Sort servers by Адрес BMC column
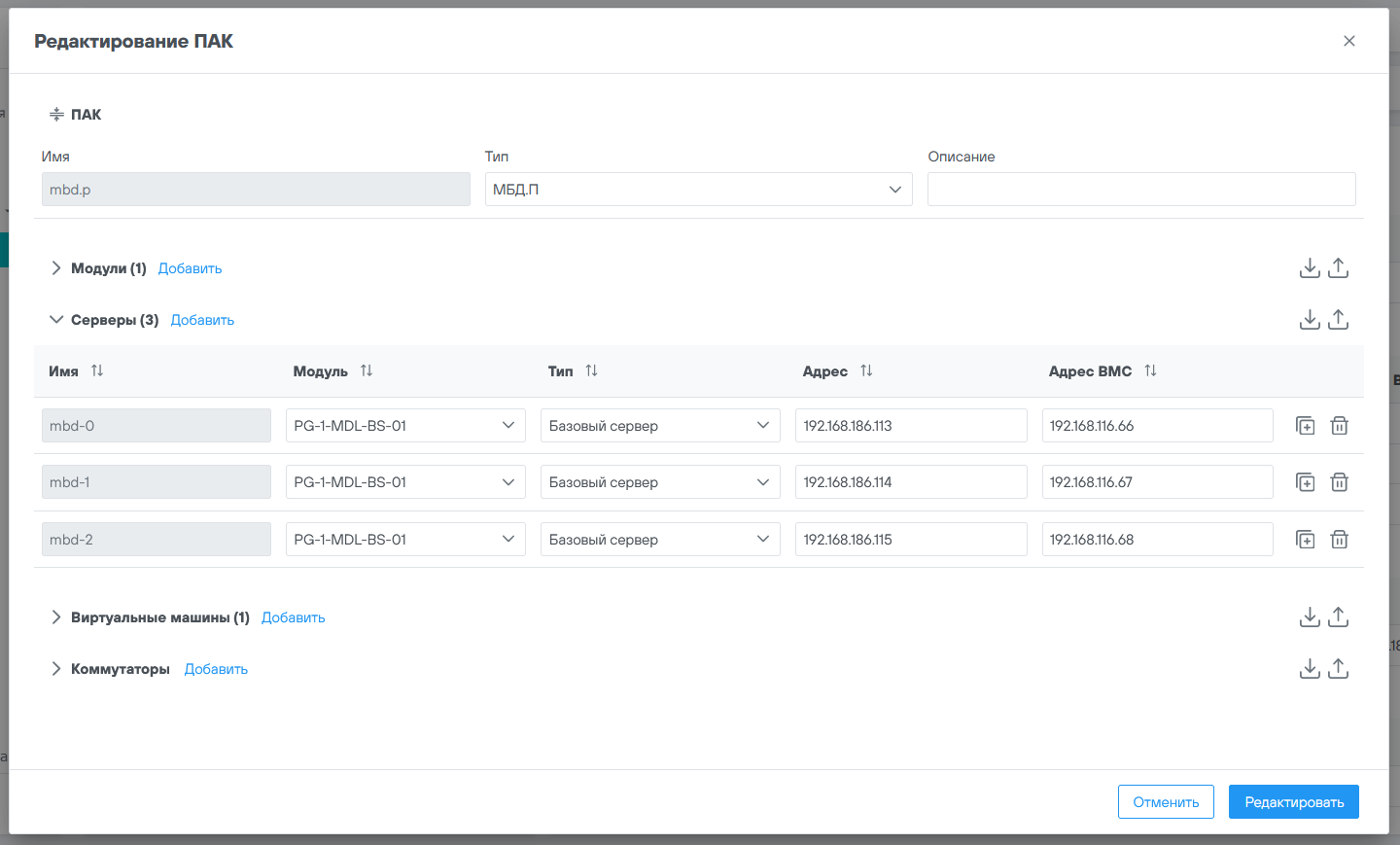1400x845 pixels. 1150,370
